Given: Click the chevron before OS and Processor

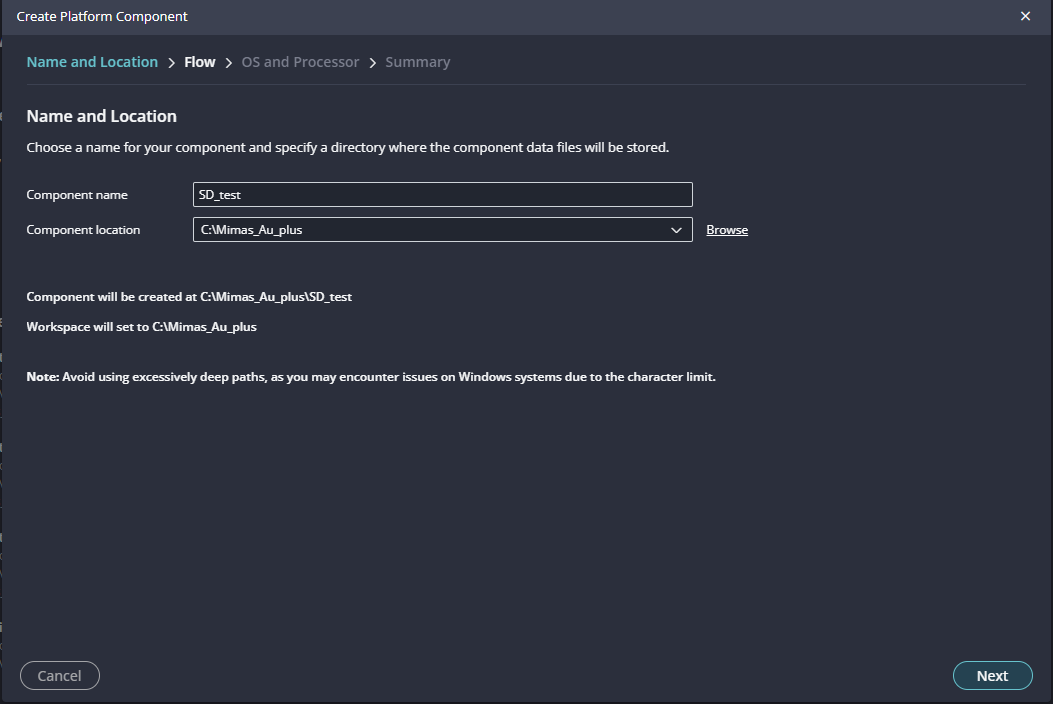Looking at the screenshot, I should coord(229,63).
